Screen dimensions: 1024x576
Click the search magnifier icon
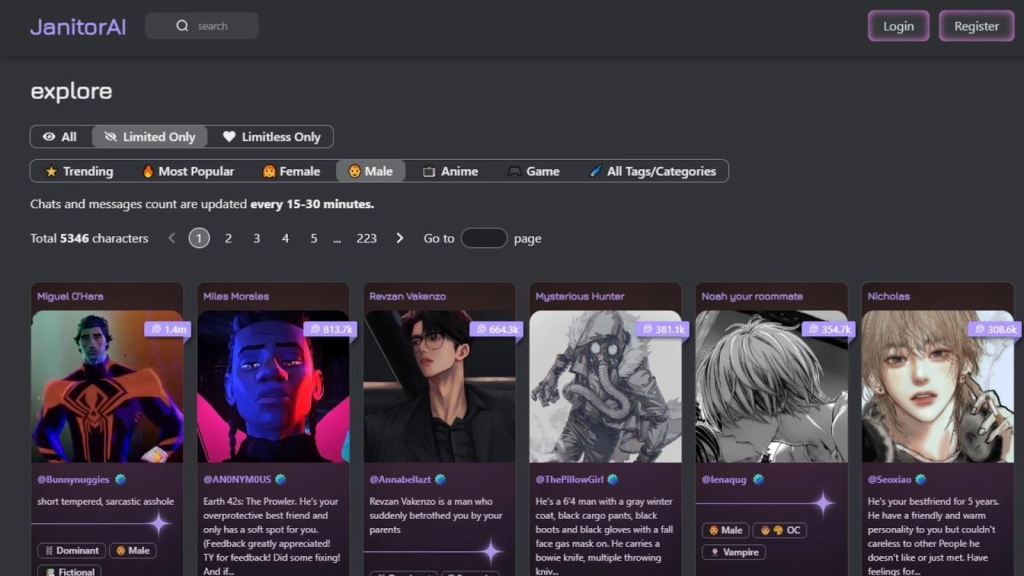coord(182,26)
